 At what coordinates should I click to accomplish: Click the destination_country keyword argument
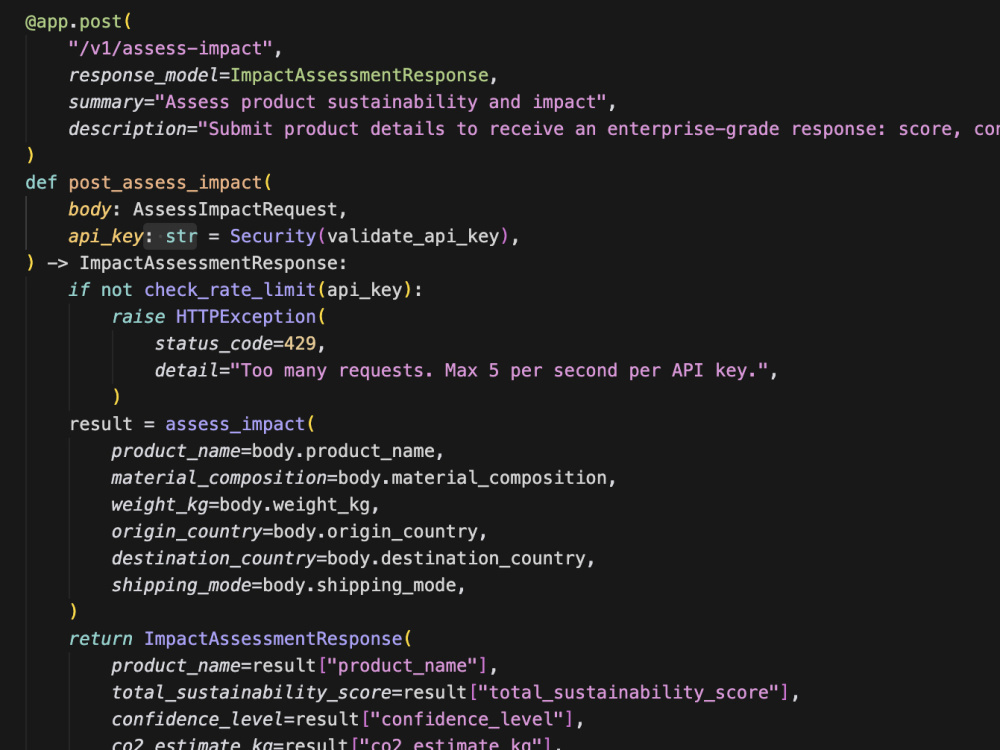point(214,557)
